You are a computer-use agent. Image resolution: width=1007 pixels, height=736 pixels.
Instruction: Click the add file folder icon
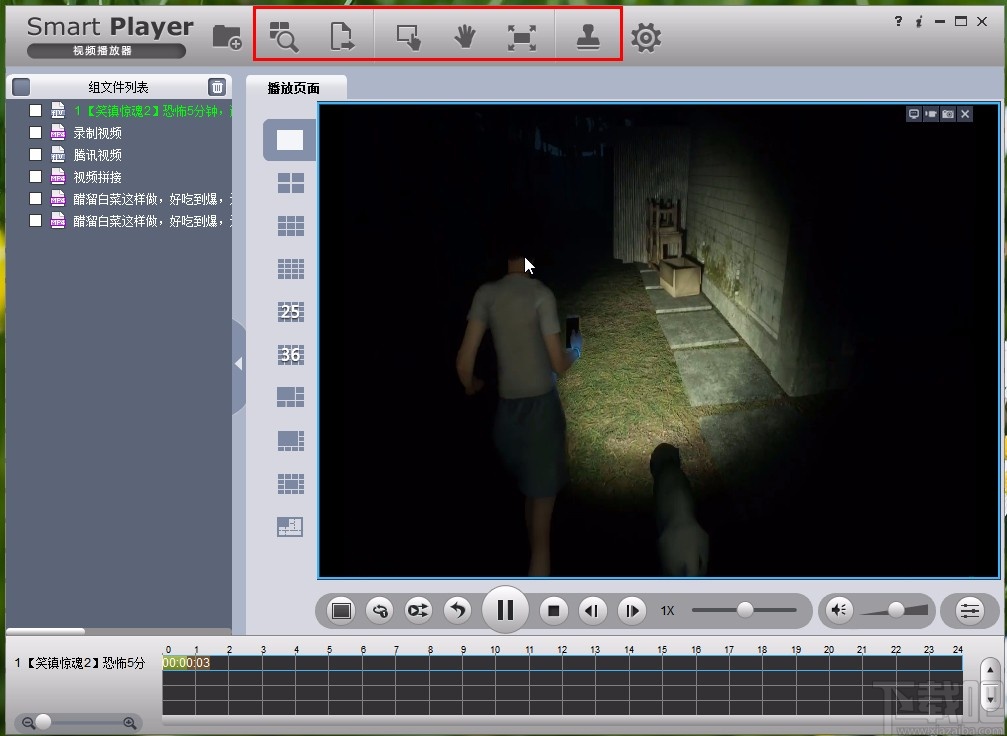pos(227,38)
